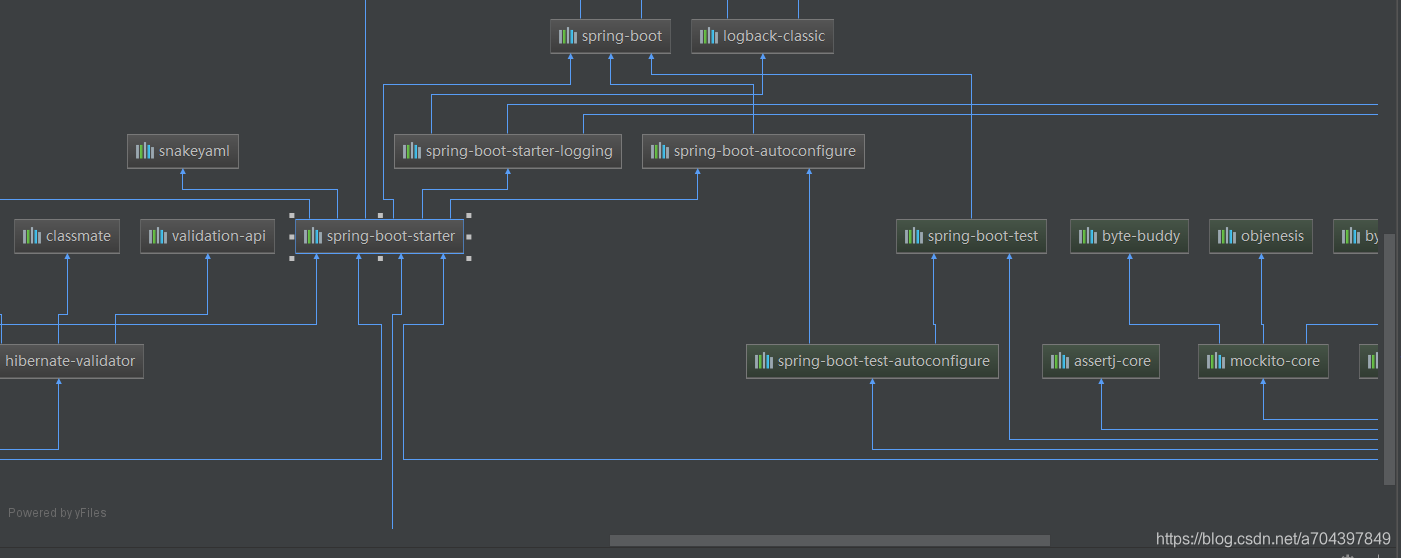Select the mockito-core node label
The image size is (1401, 558).
[1275, 361]
